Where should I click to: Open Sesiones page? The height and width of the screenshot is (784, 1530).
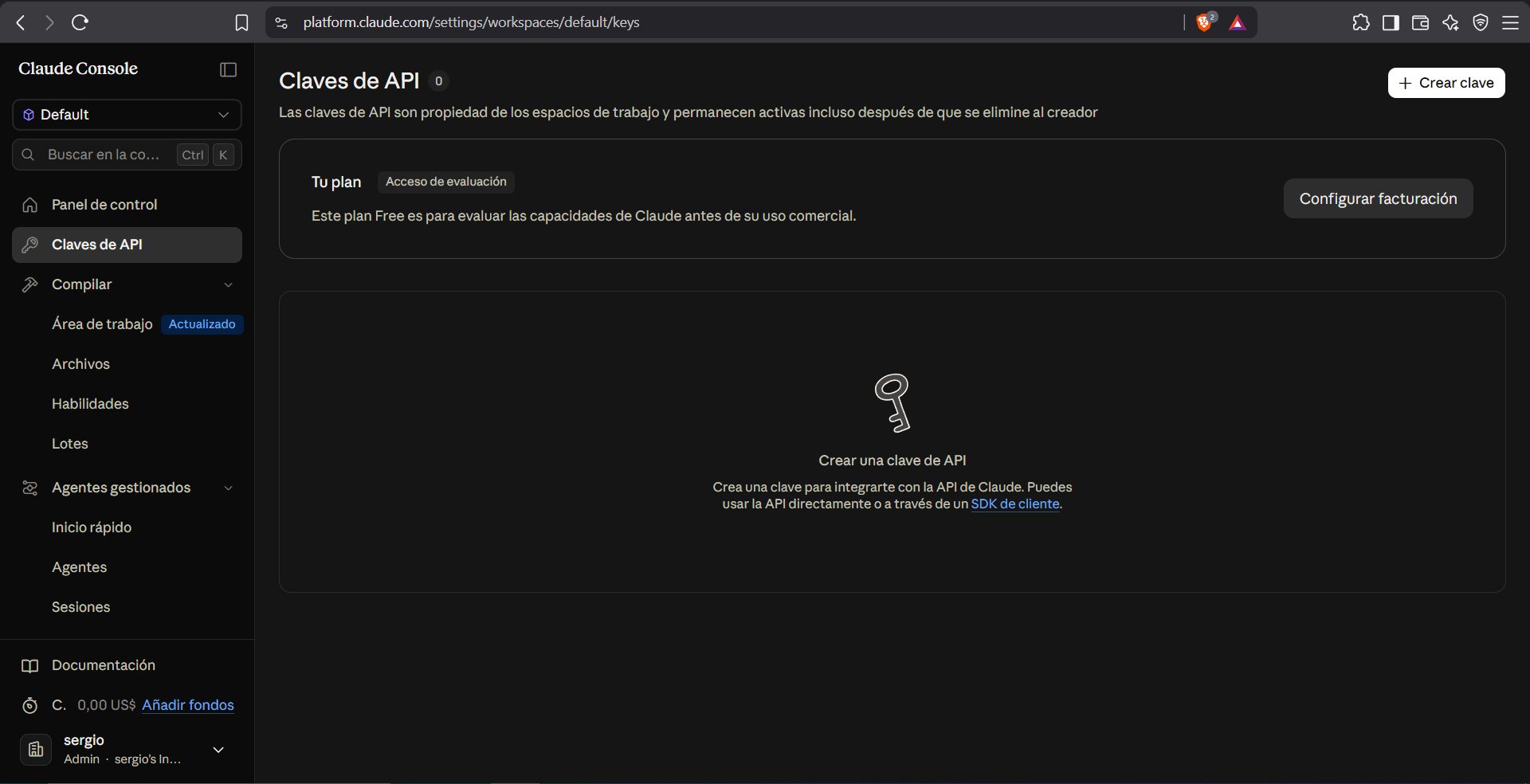(80, 607)
